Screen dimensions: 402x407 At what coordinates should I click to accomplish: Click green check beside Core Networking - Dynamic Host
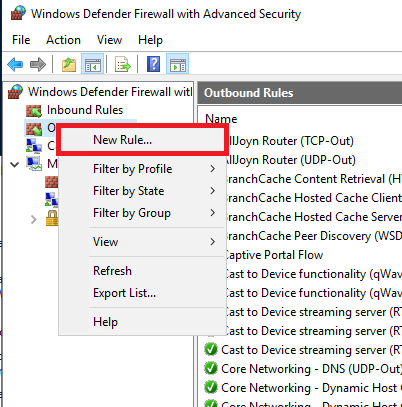(x=211, y=387)
